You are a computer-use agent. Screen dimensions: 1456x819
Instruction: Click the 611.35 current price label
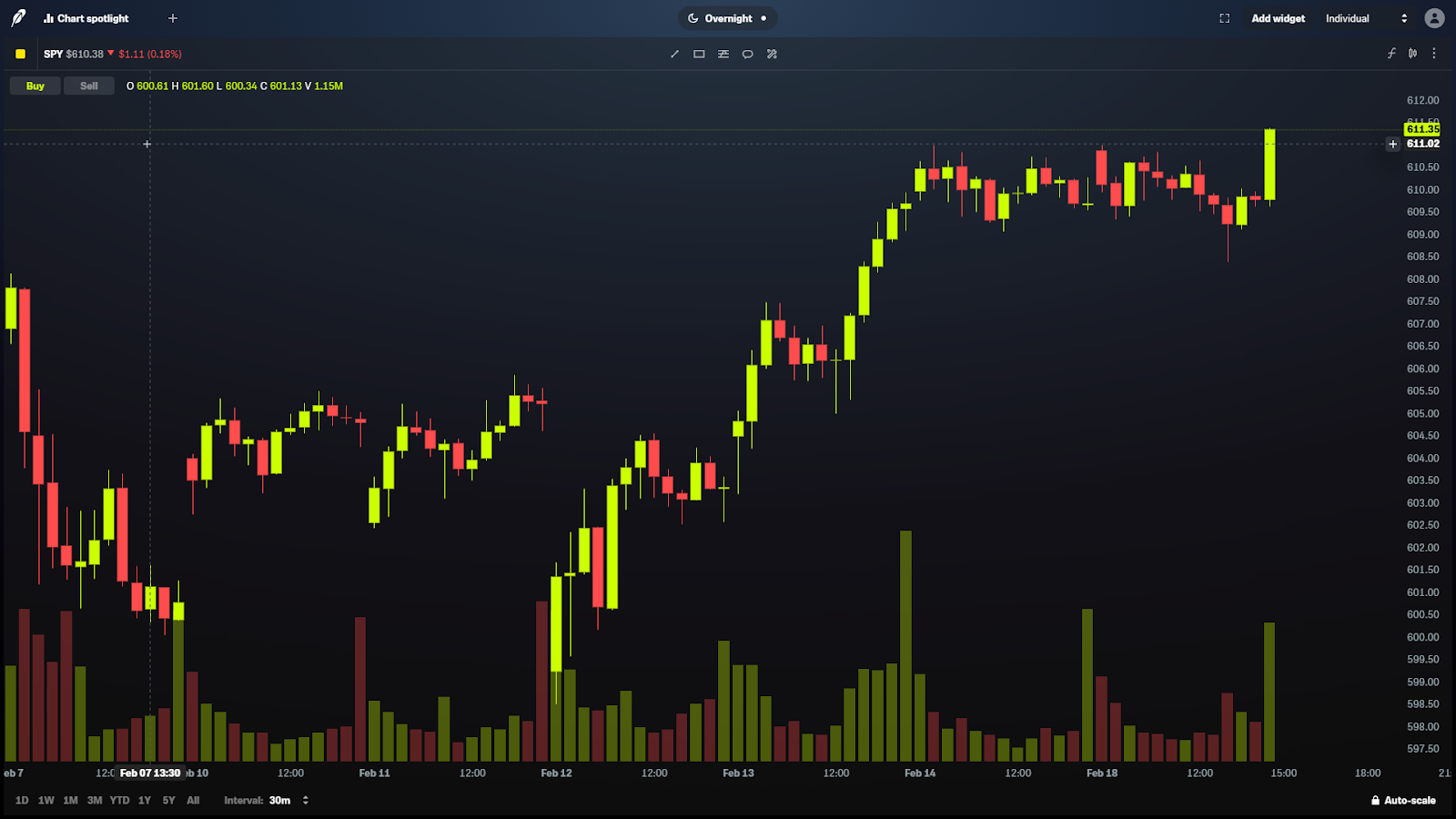(1422, 129)
